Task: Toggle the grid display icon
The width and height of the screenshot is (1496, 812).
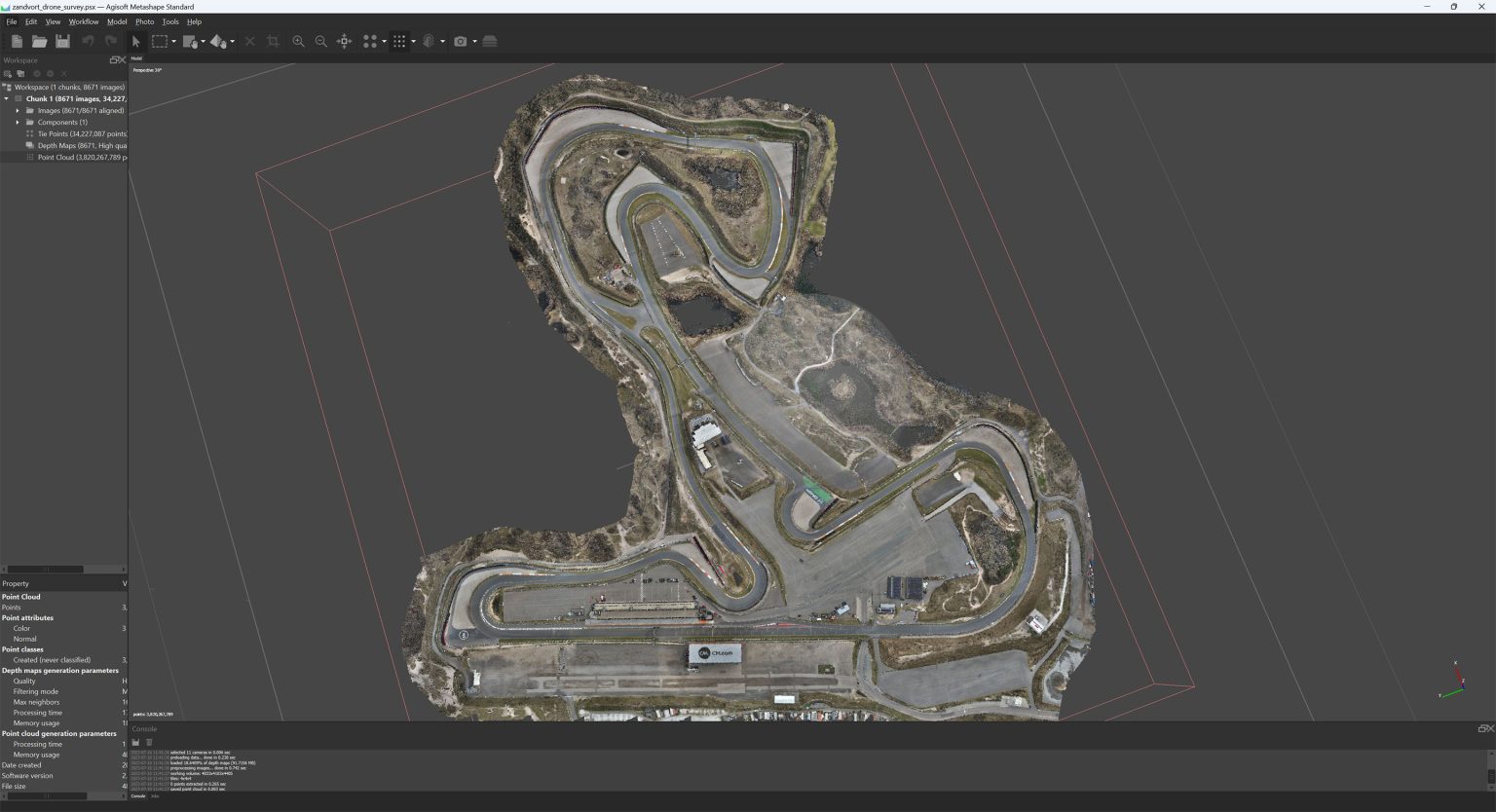Action: [x=401, y=41]
